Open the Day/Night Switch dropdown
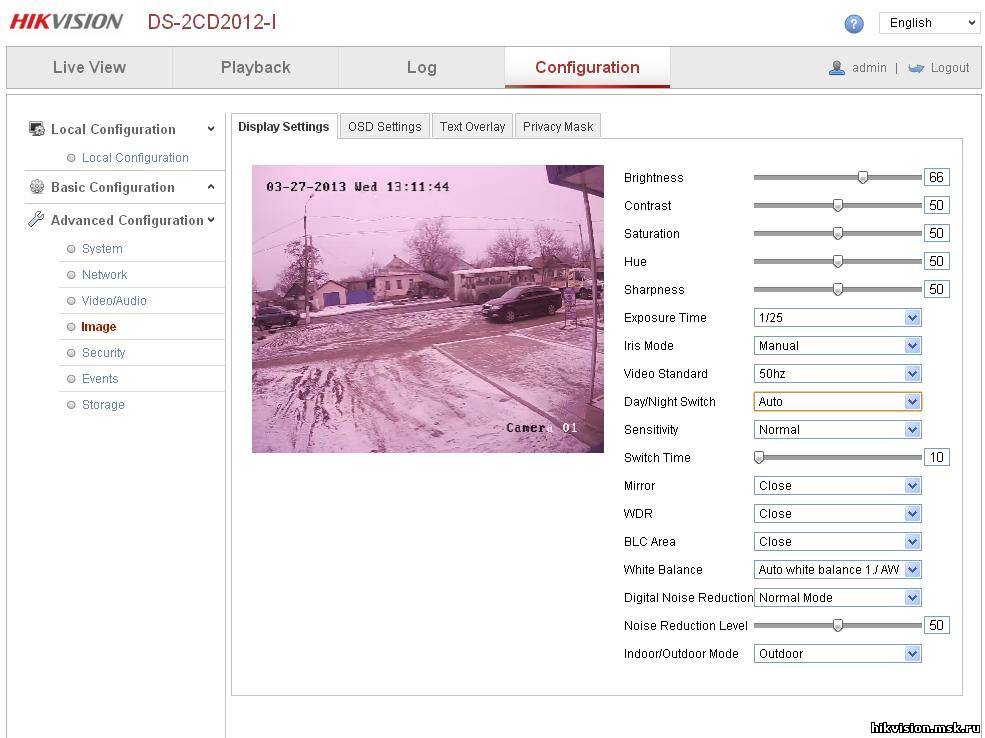 point(837,401)
